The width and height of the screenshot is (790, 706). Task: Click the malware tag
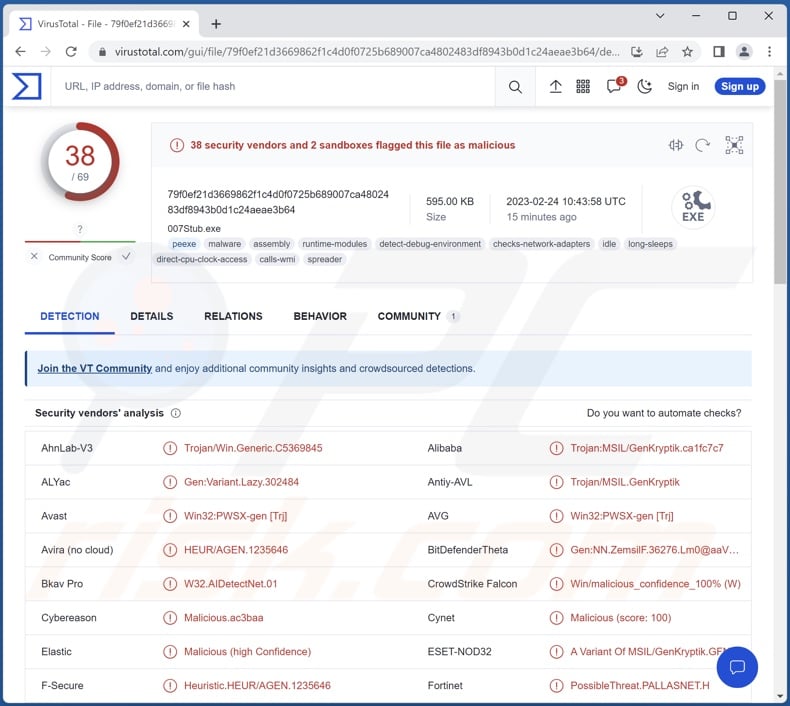pos(225,244)
